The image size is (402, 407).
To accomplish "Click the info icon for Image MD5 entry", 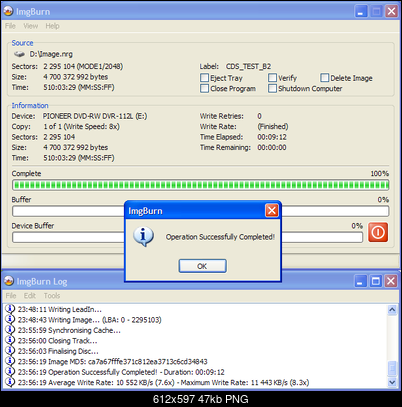I will [x=10, y=361].
